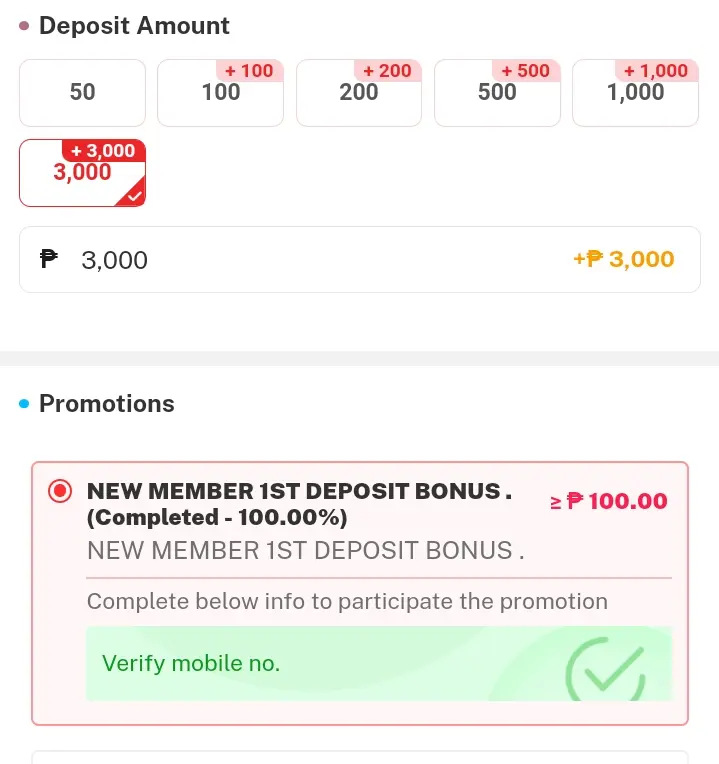Select New Member 1st Deposit Bonus radio
Screen dimensions: 719x764
(60, 491)
